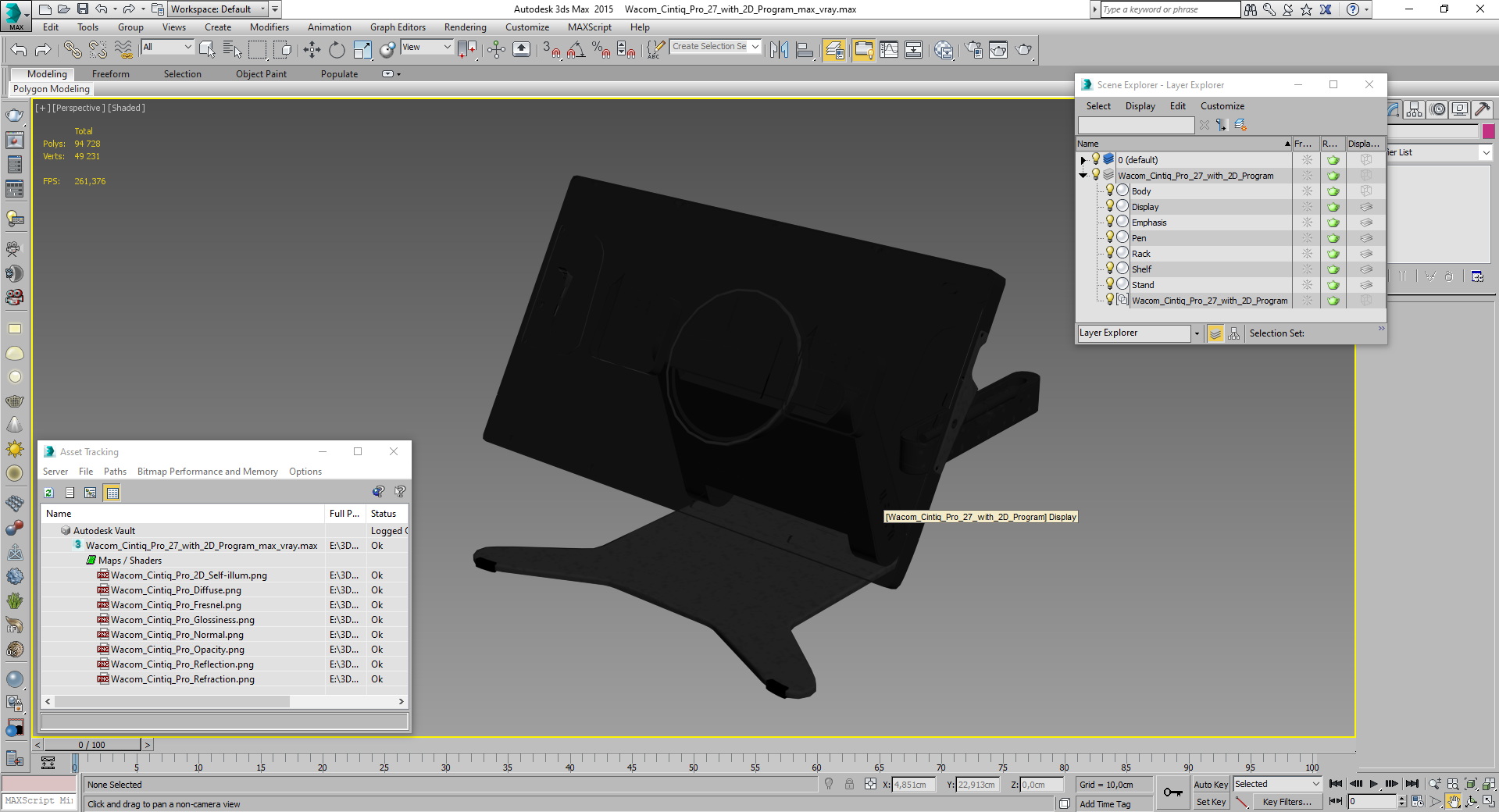This screenshot has height=812, width=1499.
Task: Activate the Select and Uniform Scale tool
Action: pyautogui.click(x=362, y=50)
